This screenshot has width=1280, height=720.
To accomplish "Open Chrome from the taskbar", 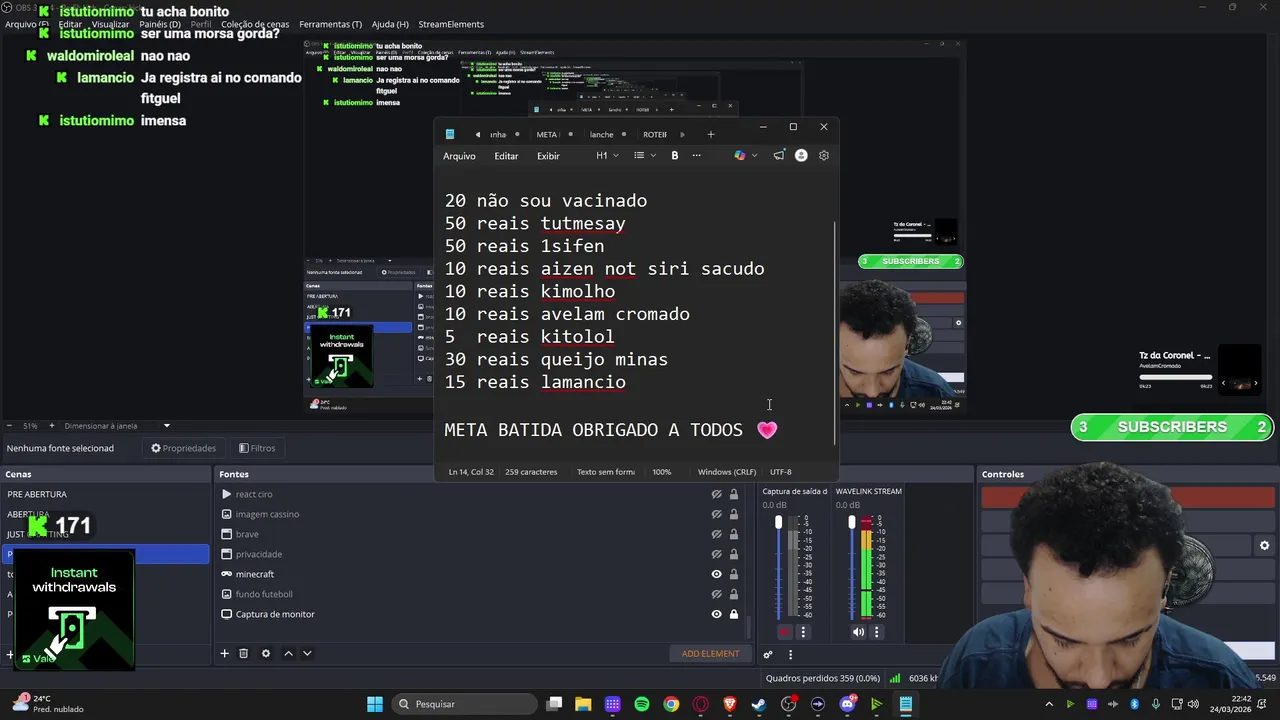I will point(671,704).
